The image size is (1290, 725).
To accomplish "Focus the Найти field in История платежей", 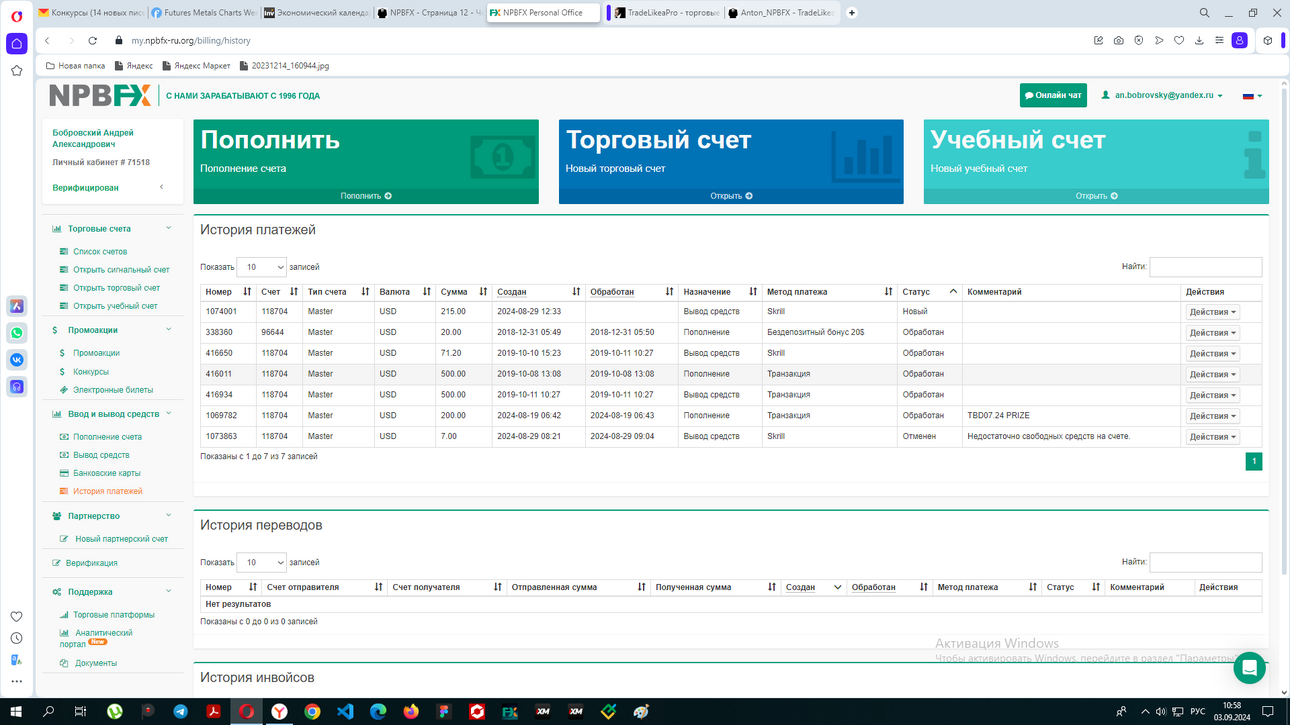I will (1205, 267).
